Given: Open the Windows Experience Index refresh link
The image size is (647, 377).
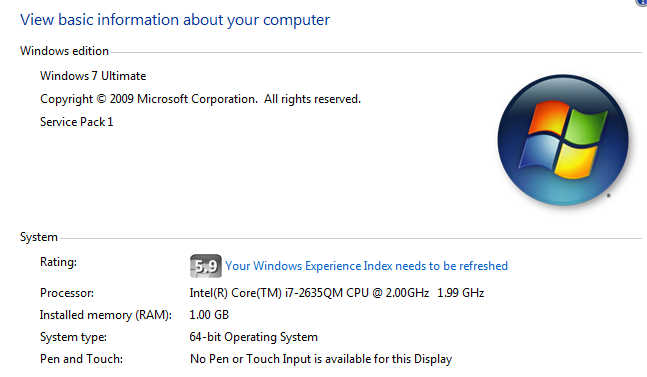Looking at the screenshot, I should tap(366, 266).
